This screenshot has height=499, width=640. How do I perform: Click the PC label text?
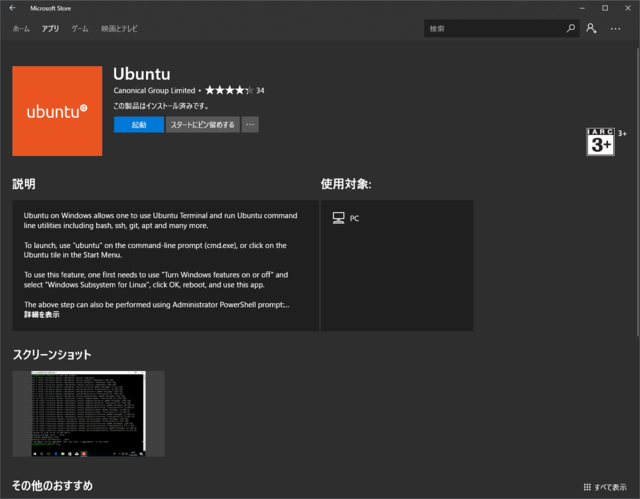click(354, 218)
